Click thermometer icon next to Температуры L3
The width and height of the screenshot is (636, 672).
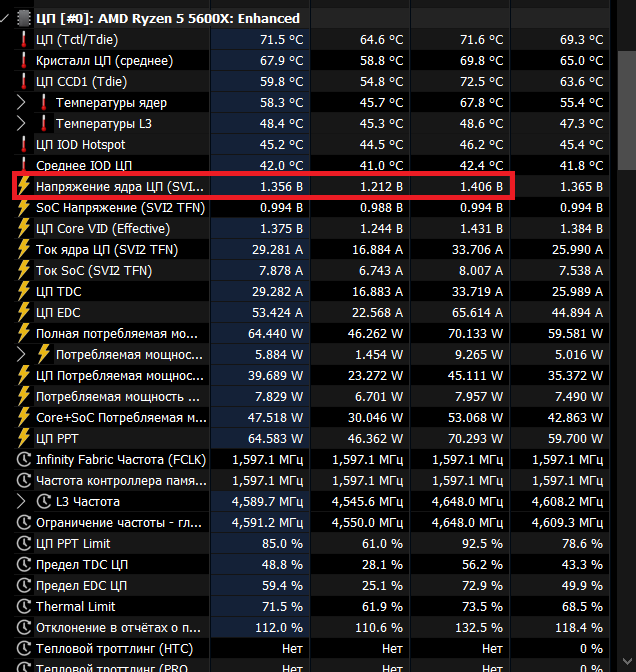(43, 123)
